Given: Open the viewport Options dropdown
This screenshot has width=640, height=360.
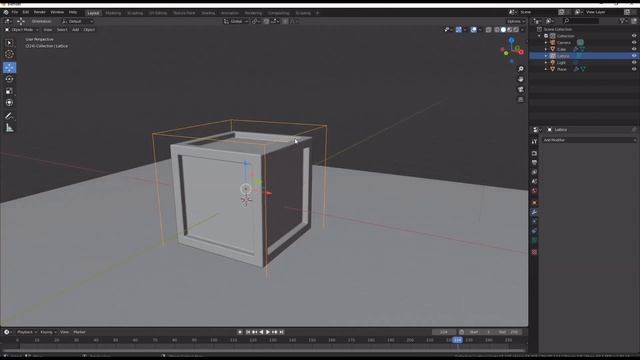Looking at the screenshot, I should (516, 21).
